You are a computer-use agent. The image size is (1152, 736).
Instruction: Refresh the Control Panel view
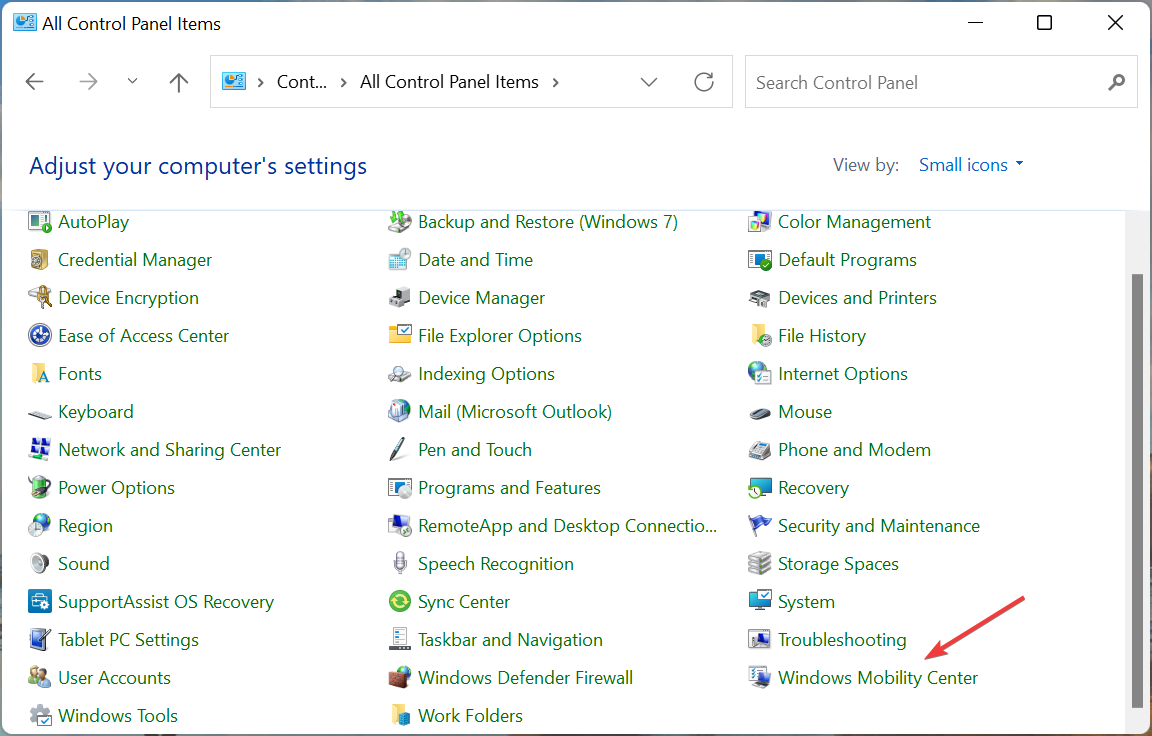point(703,82)
